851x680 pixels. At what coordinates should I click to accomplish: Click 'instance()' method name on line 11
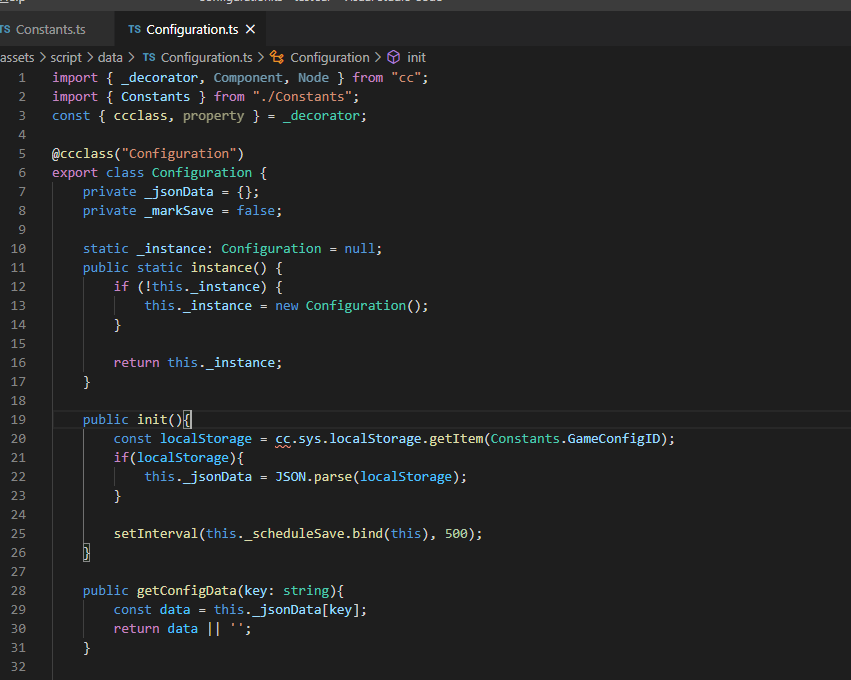(x=228, y=268)
